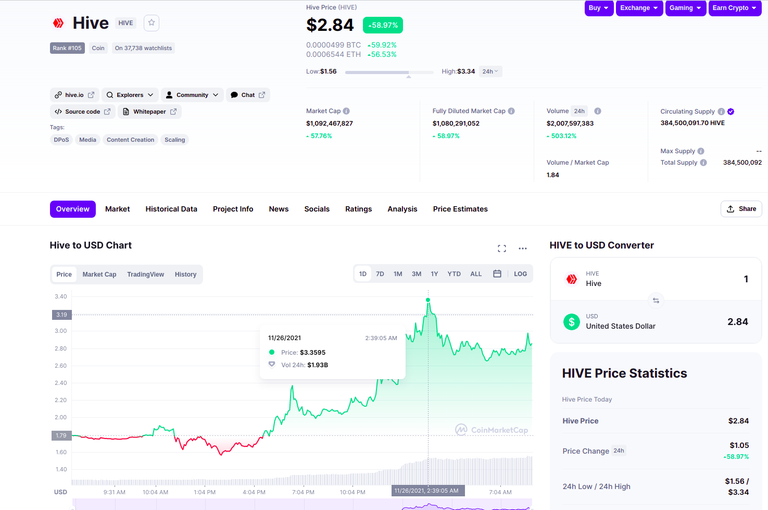
Task: Click Market Cap info icon
Action: coord(346,111)
